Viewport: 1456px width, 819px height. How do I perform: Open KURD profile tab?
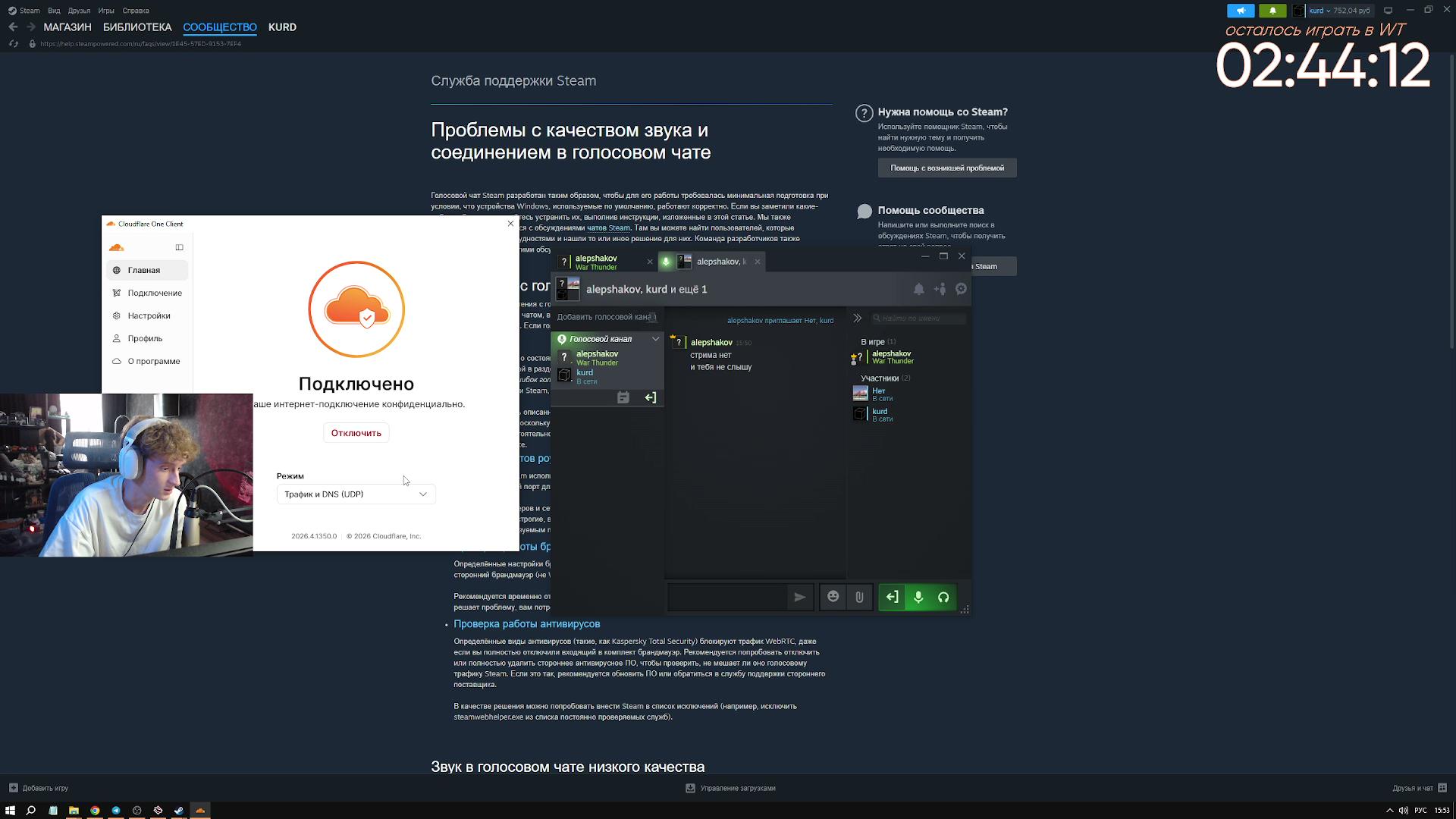[282, 27]
